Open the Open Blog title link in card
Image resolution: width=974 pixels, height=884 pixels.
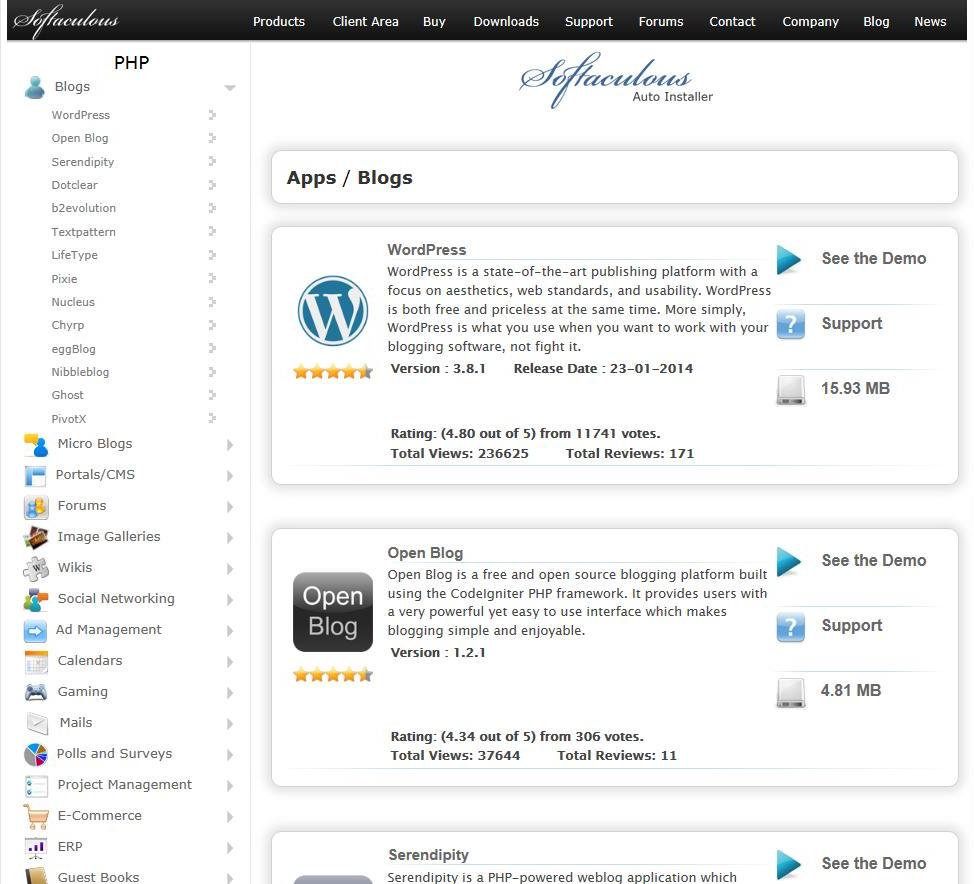[425, 553]
